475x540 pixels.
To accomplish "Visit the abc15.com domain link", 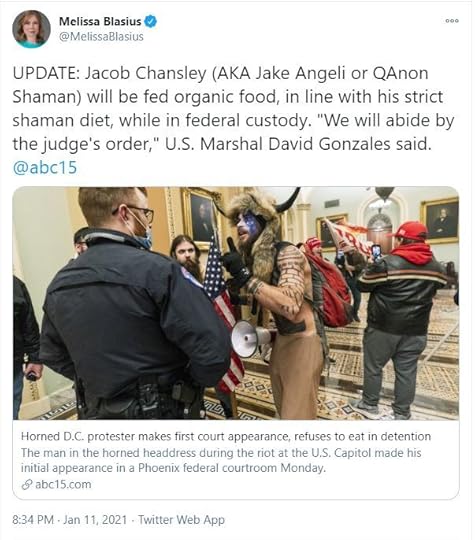I will coord(63,485).
